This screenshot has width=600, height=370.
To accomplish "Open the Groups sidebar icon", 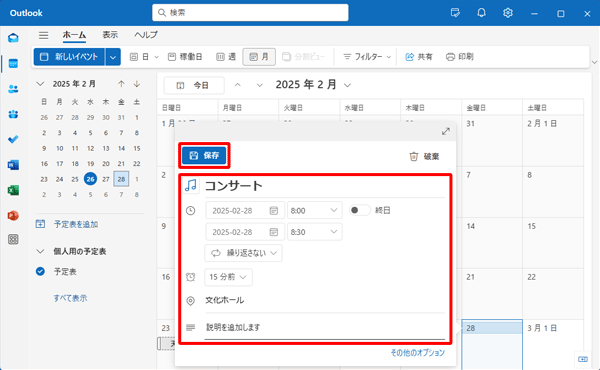I will click(x=13, y=114).
